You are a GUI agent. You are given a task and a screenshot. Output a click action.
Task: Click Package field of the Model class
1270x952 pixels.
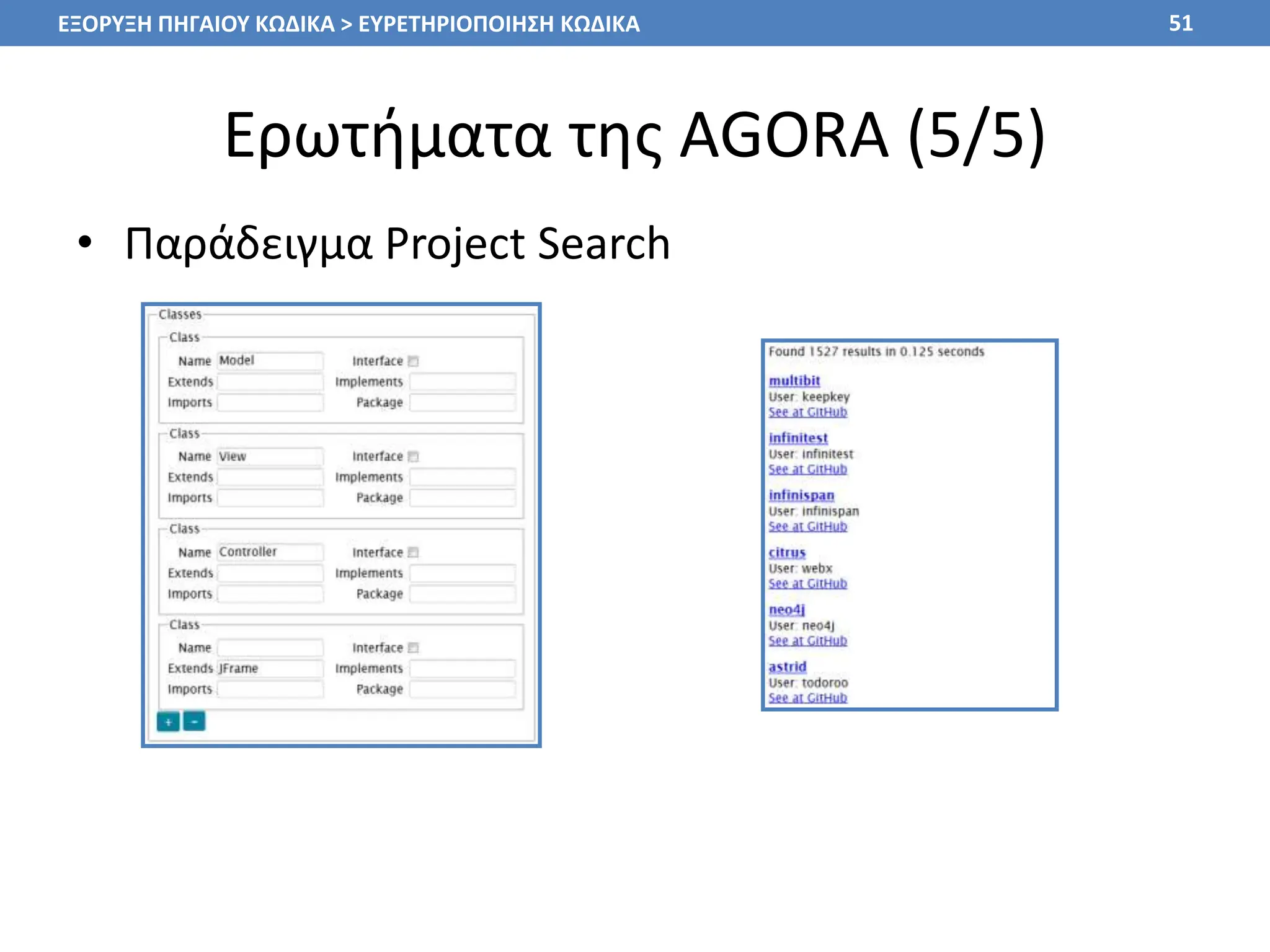pyautogui.click(x=463, y=402)
